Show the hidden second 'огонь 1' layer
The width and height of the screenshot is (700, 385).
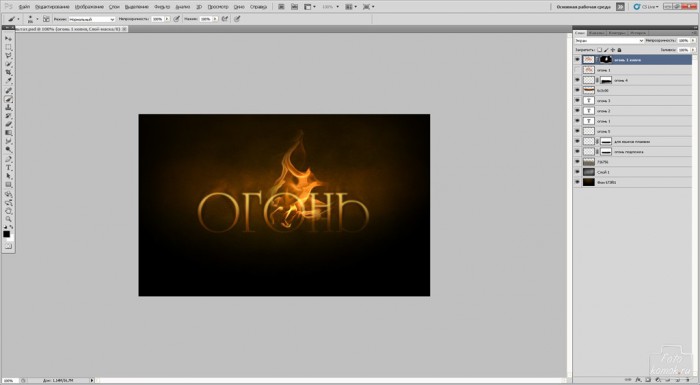pos(577,70)
